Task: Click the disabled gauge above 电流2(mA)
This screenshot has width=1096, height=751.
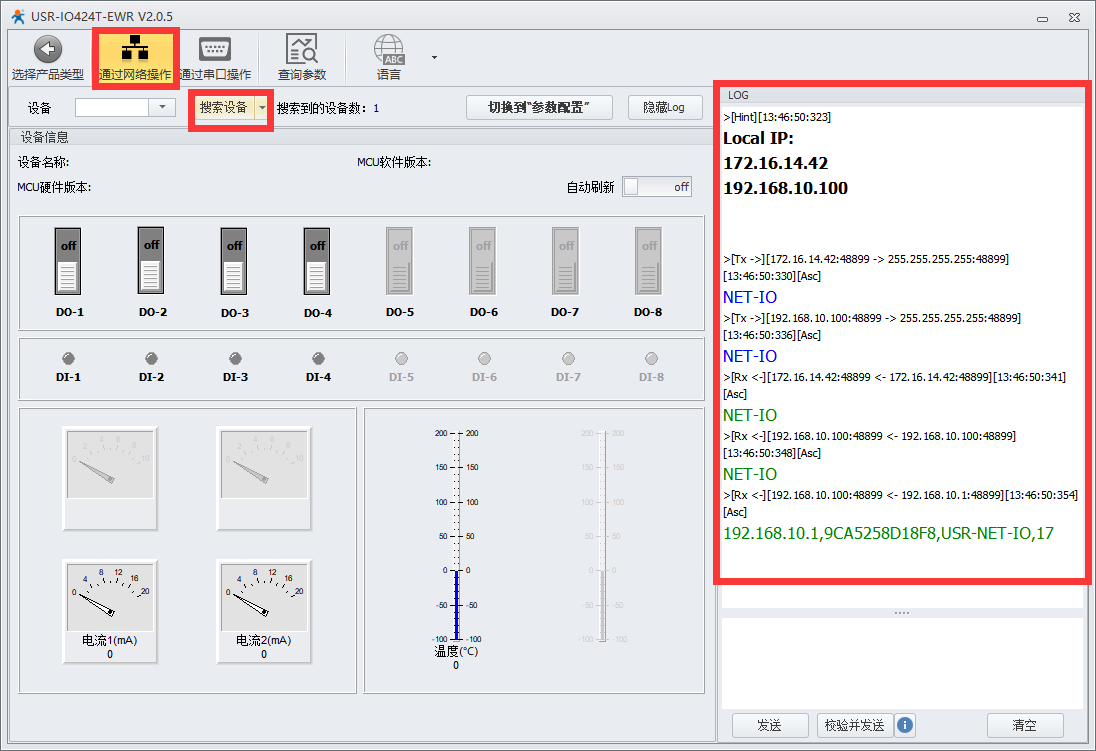Action: [264, 478]
